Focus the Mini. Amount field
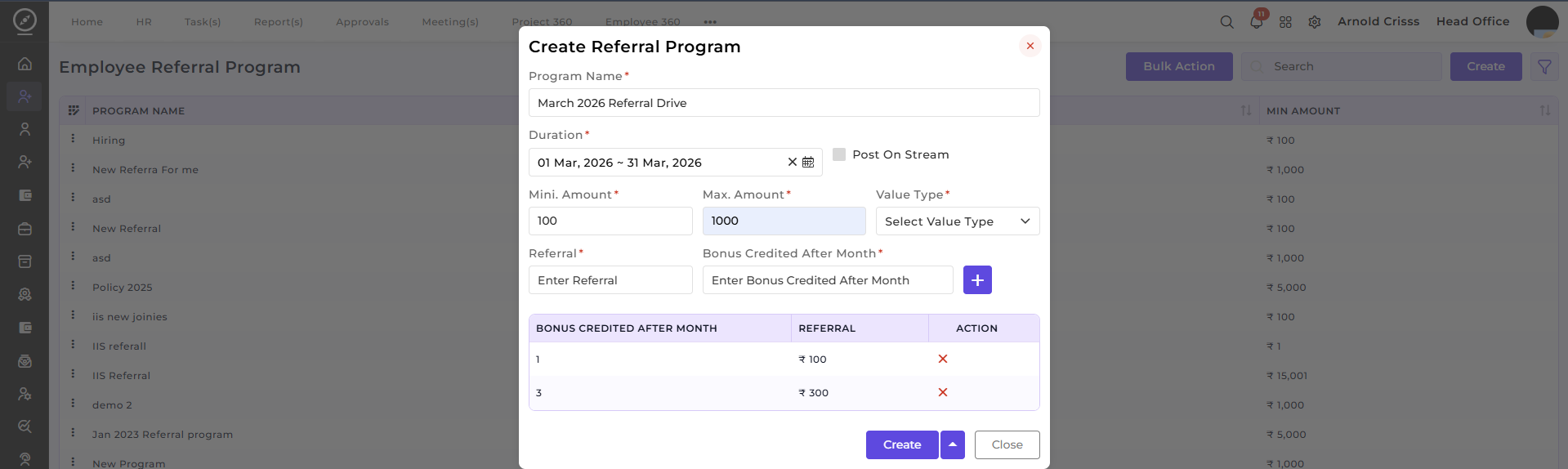The height and width of the screenshot is (469, 1568). 610,221
